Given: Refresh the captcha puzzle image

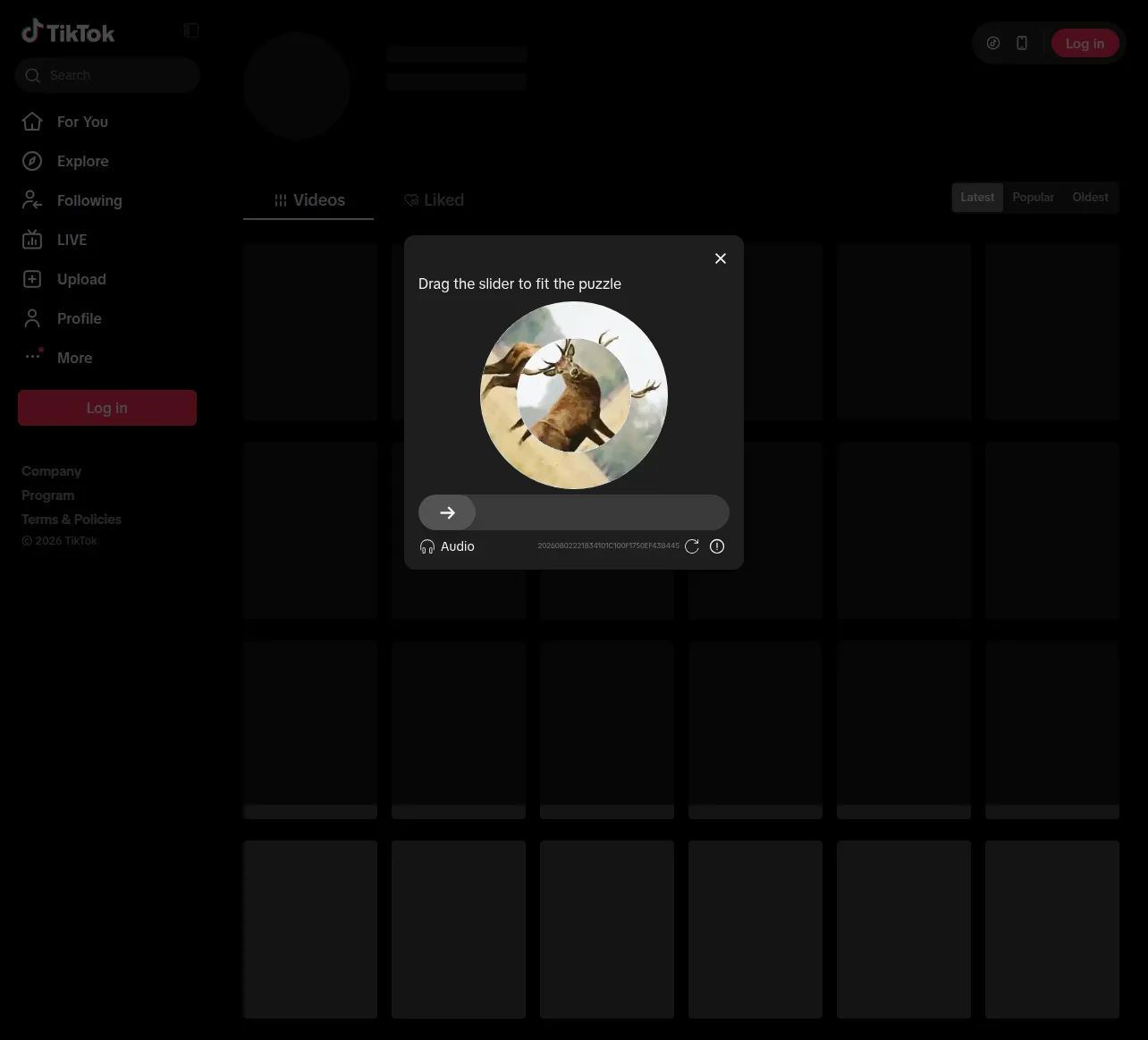Looking at the screenshot, I should coord(692,546).
